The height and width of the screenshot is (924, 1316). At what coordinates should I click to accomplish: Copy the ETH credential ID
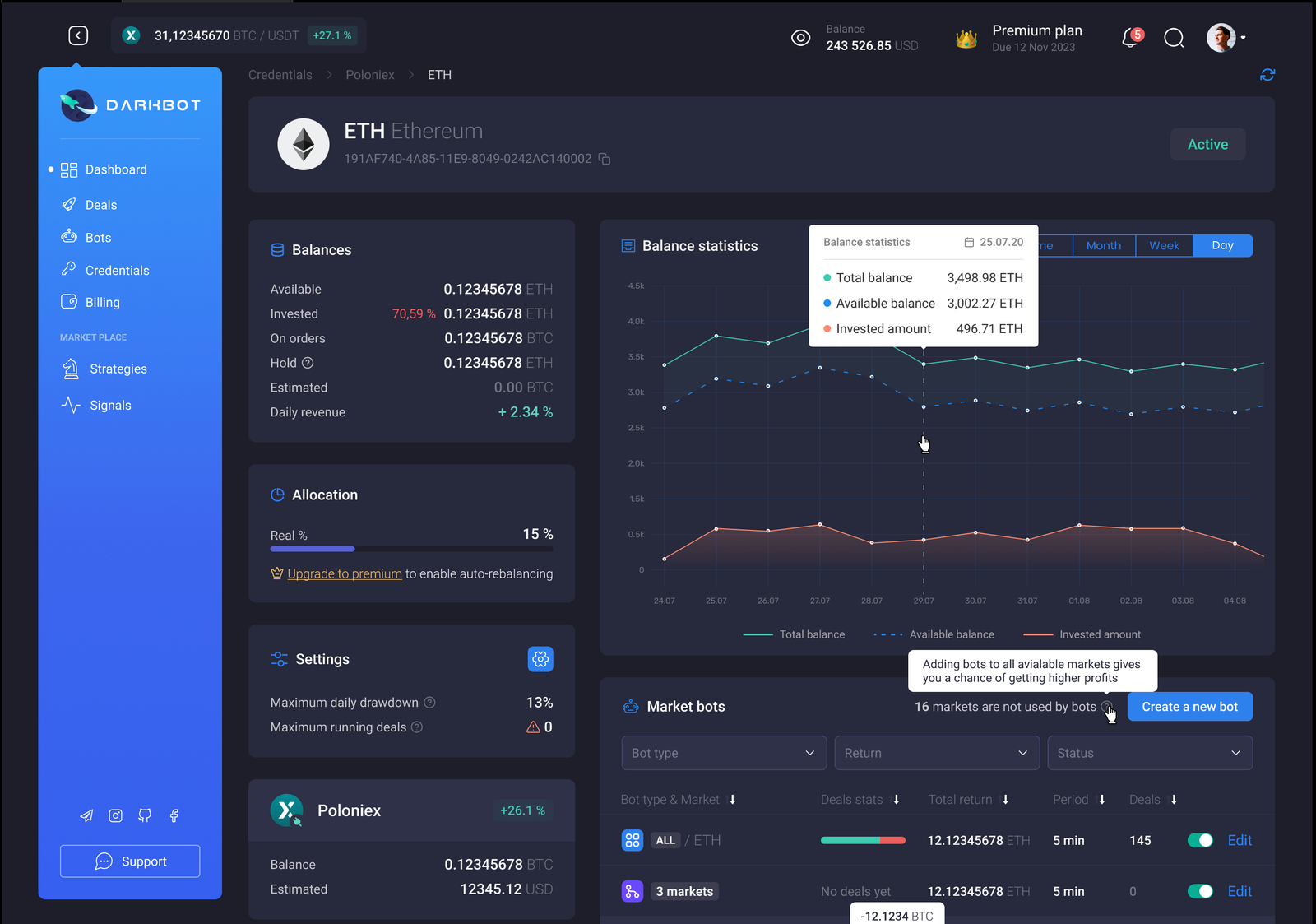605,159
